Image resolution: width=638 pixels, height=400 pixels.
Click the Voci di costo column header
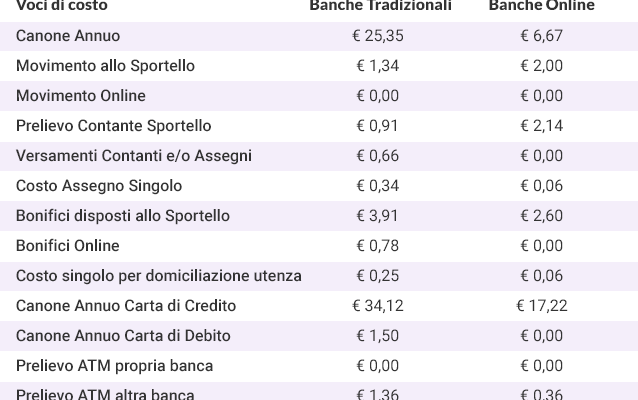click(x=62, y=5)
